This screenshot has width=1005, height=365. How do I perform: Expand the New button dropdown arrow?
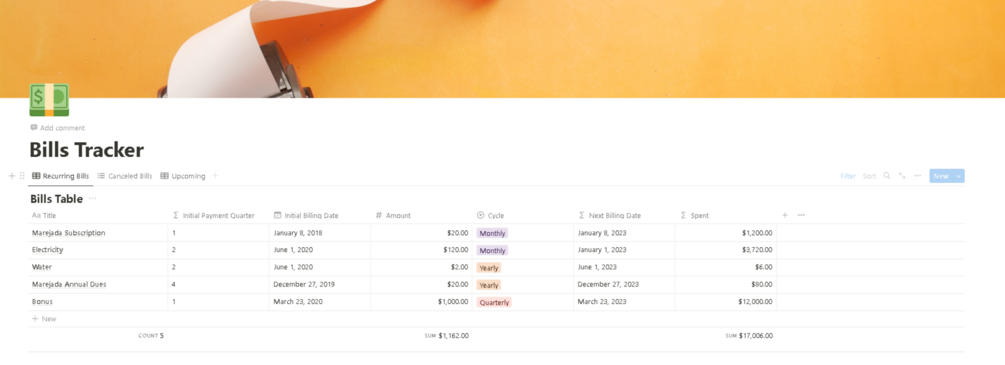959,176
